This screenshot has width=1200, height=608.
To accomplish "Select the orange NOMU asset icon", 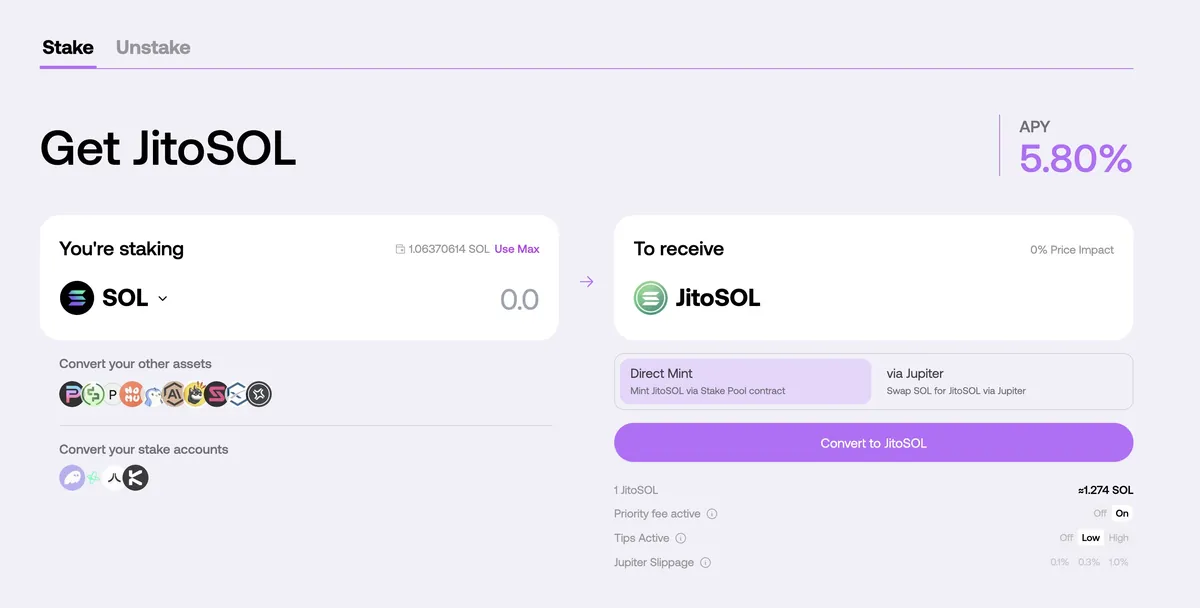I will click(132, 394).
